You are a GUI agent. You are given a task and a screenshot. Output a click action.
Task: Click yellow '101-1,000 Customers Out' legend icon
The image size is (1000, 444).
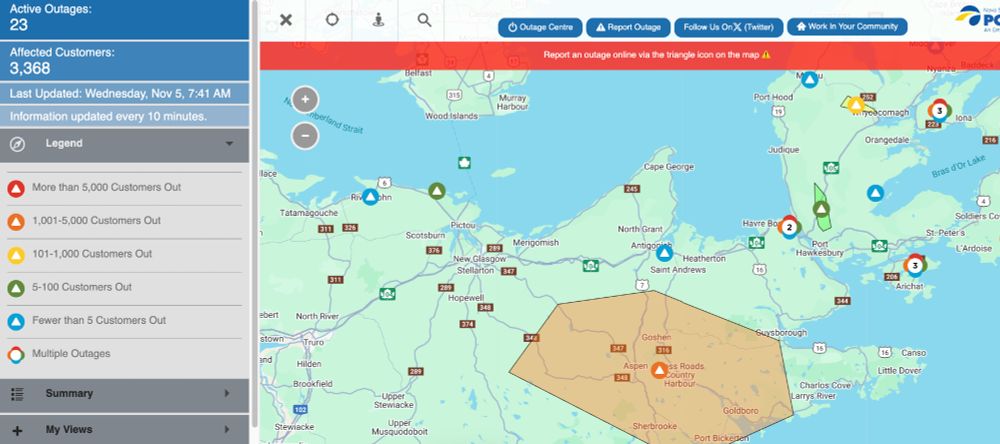(16, 255)
